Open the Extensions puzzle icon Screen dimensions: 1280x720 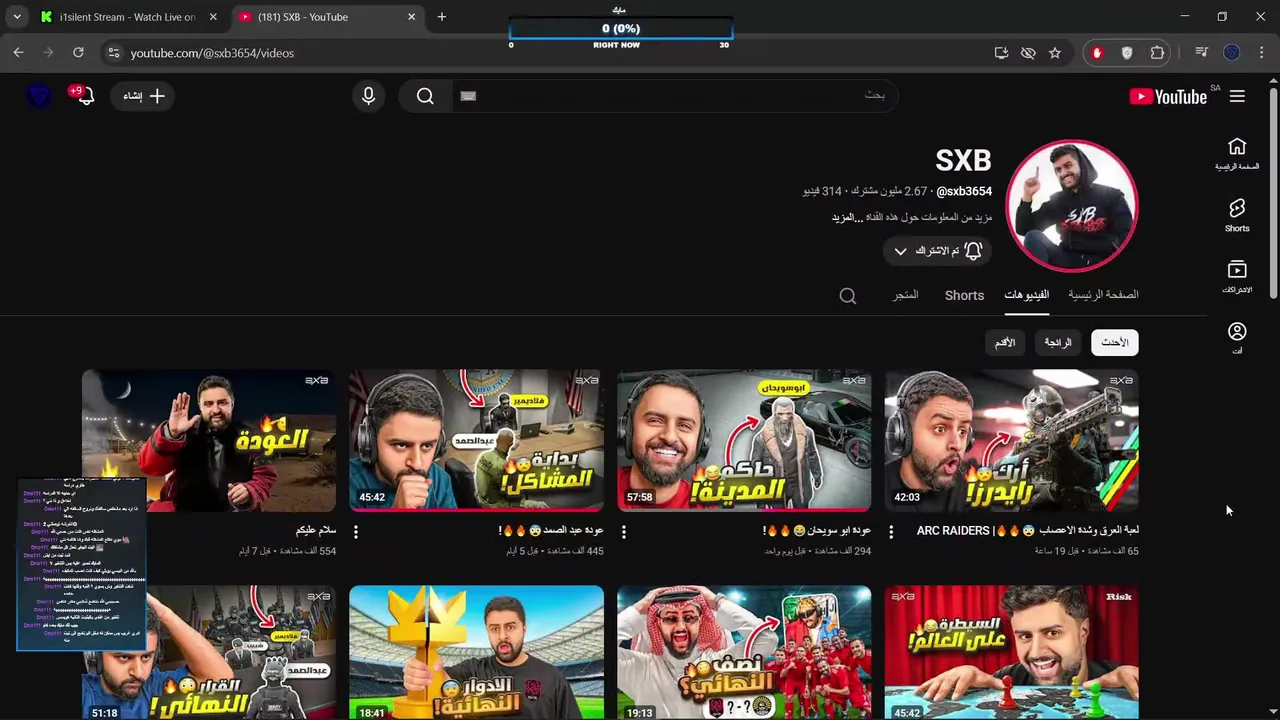coord(1158,53)
